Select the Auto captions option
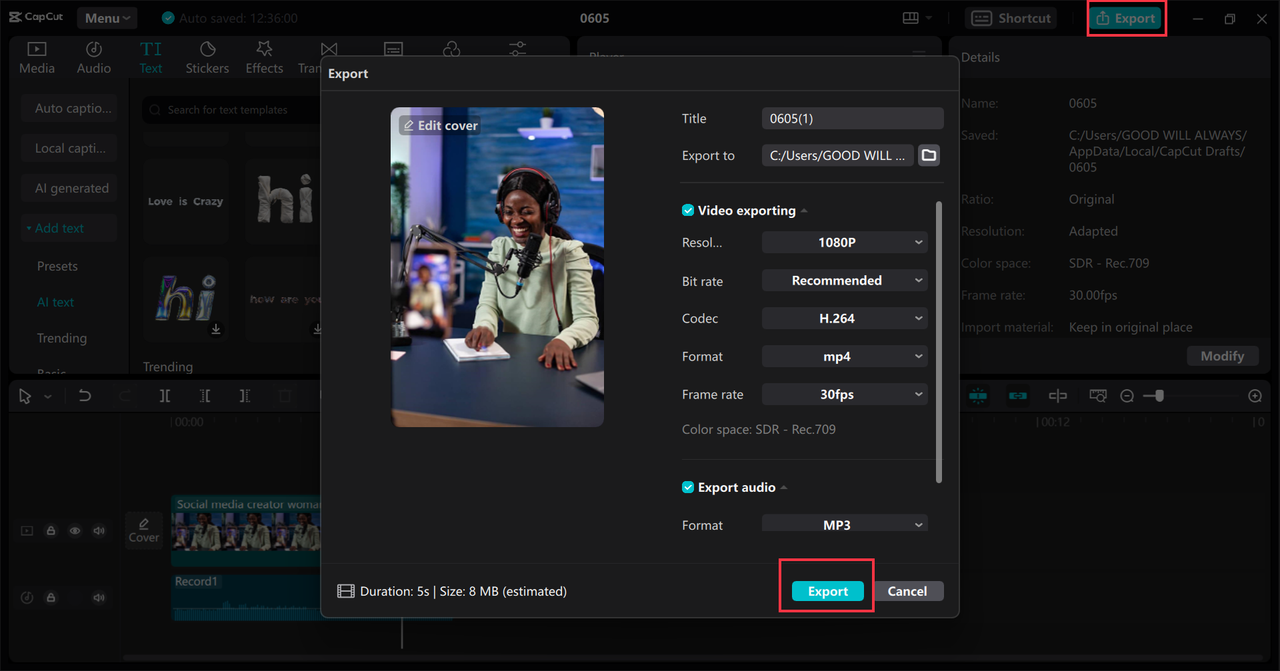Screen dimensions: 1280x671 (x=69, y=108)
